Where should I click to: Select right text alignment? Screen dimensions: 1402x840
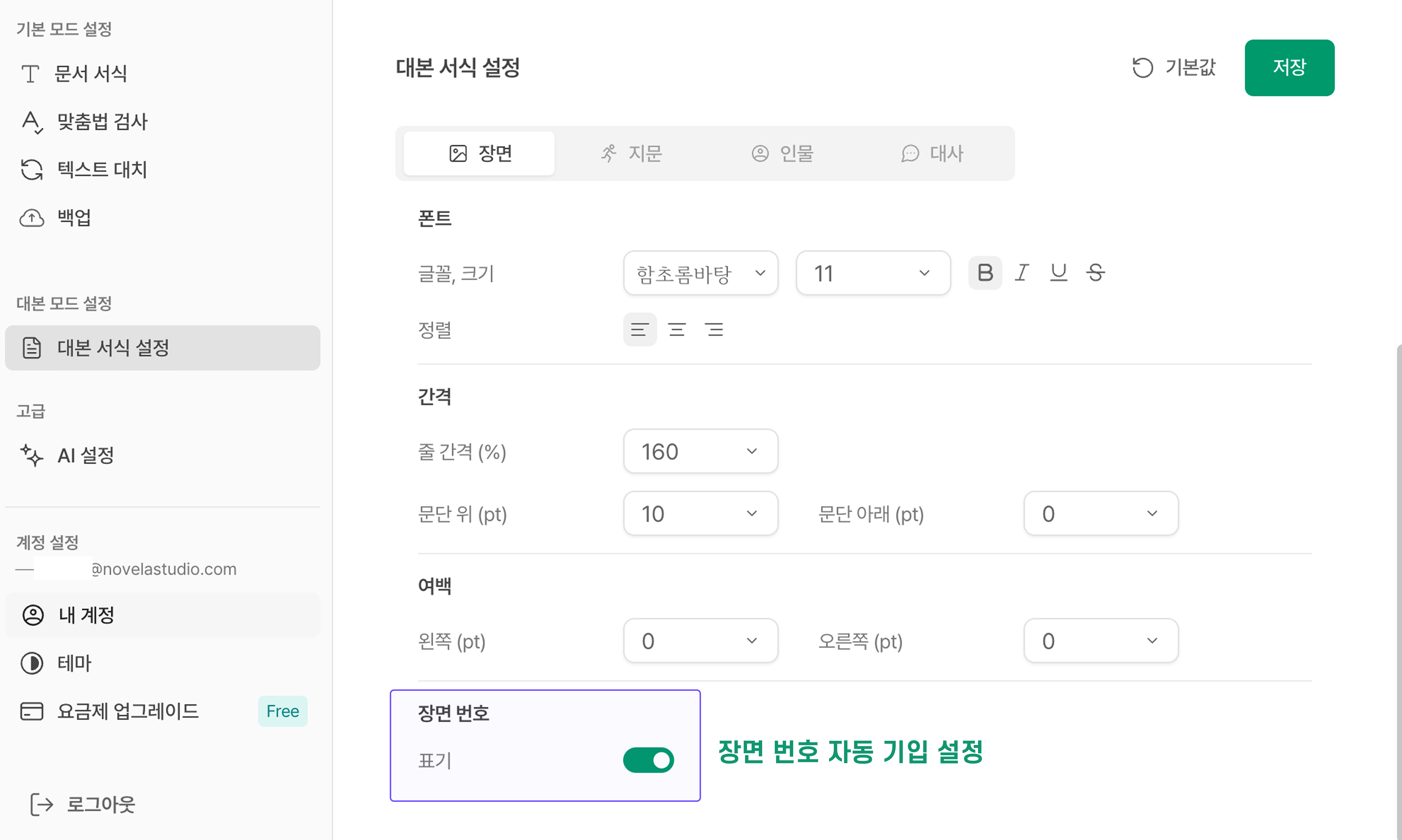tap(714, 329)
